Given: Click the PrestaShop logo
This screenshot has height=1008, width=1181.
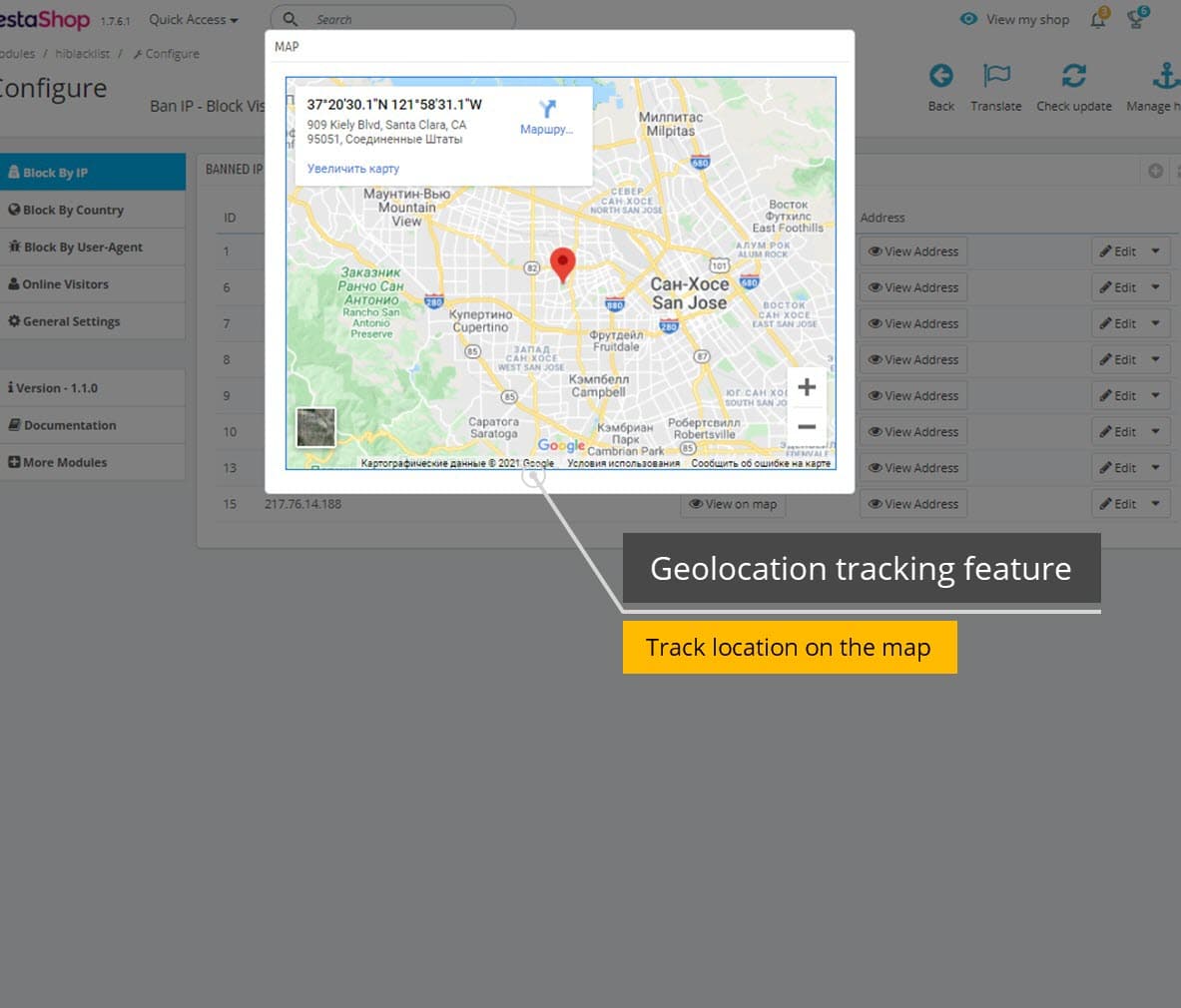Looking at the screenshot, I should click(x=45, y=20).
